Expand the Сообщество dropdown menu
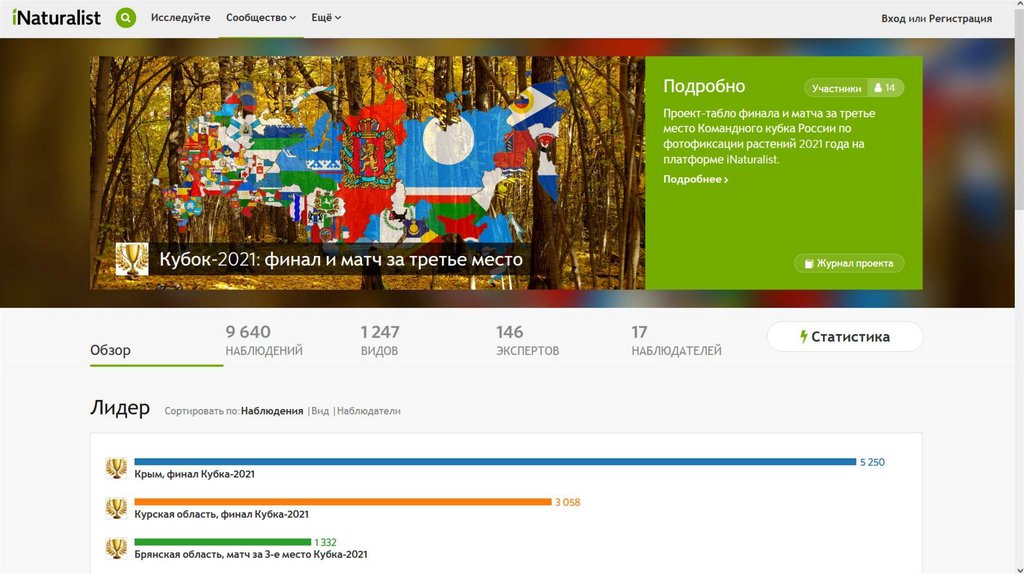Viewport: 1024px width, 574px height. 261,18
